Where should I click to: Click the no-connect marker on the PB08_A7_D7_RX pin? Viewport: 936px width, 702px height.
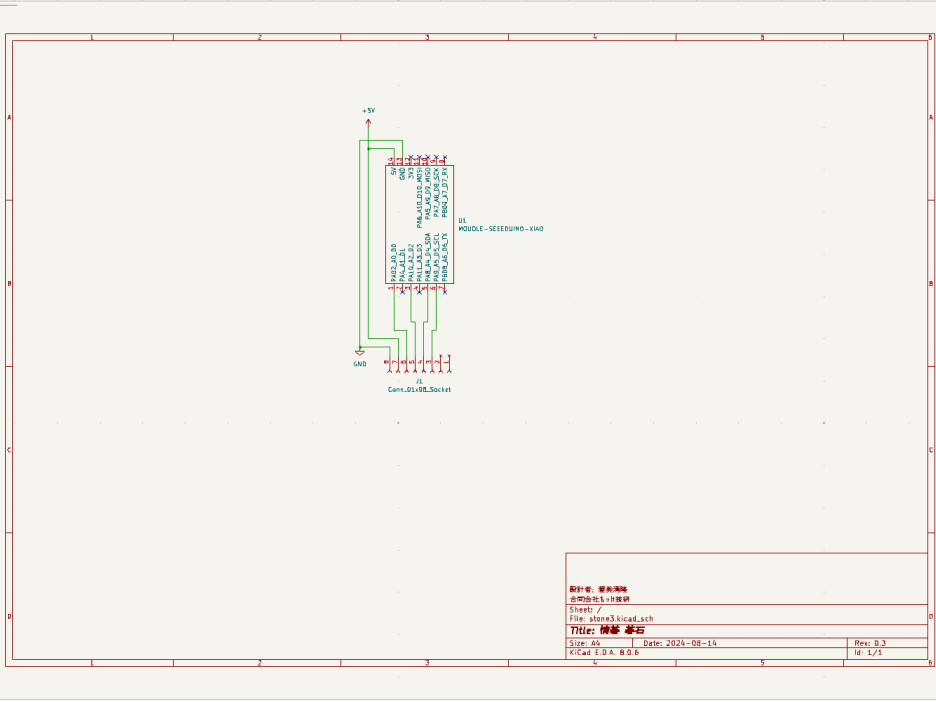pyautogui.click(x=443, y=157)
